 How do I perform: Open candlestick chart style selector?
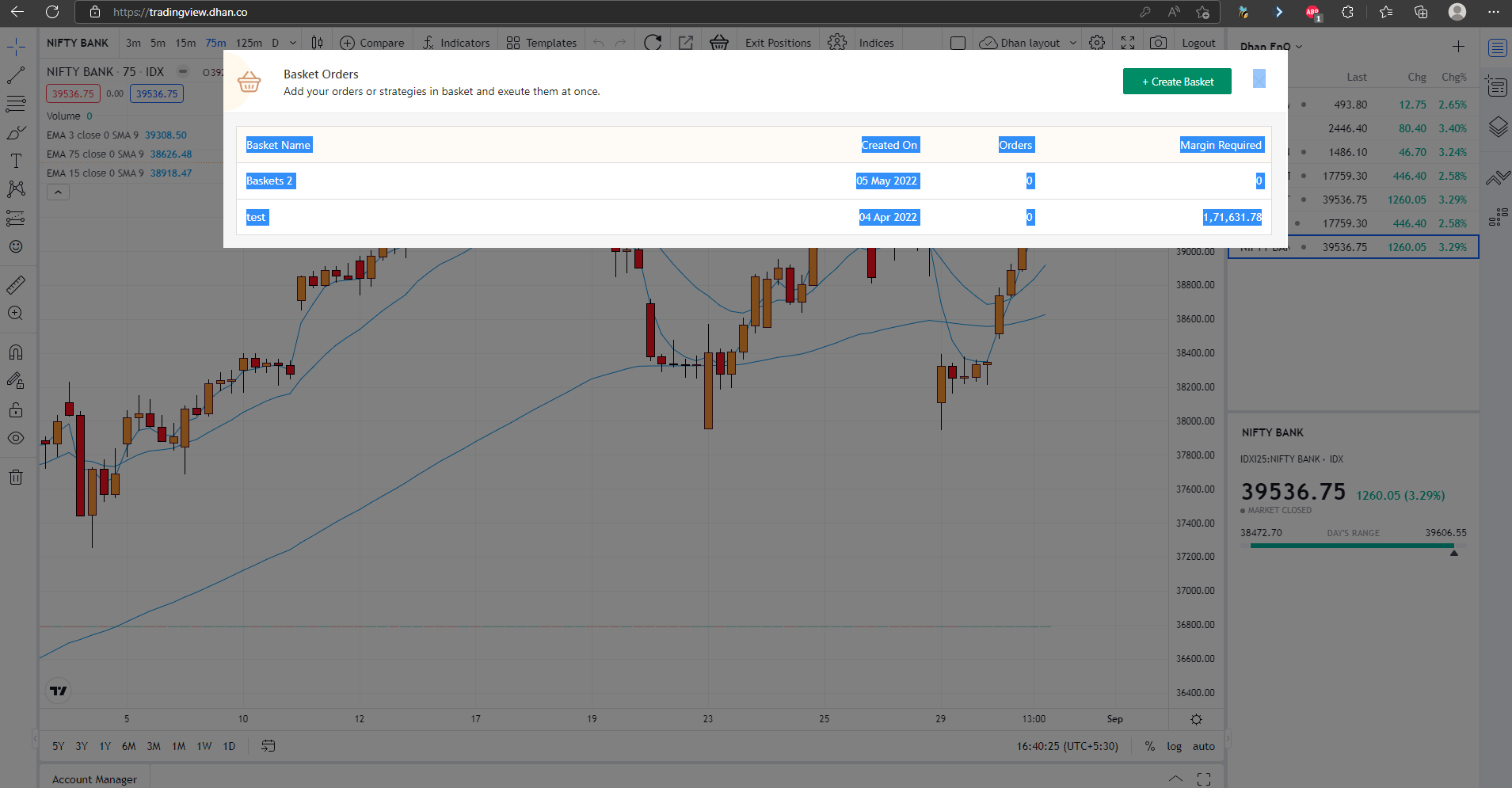tap(317, 43)
